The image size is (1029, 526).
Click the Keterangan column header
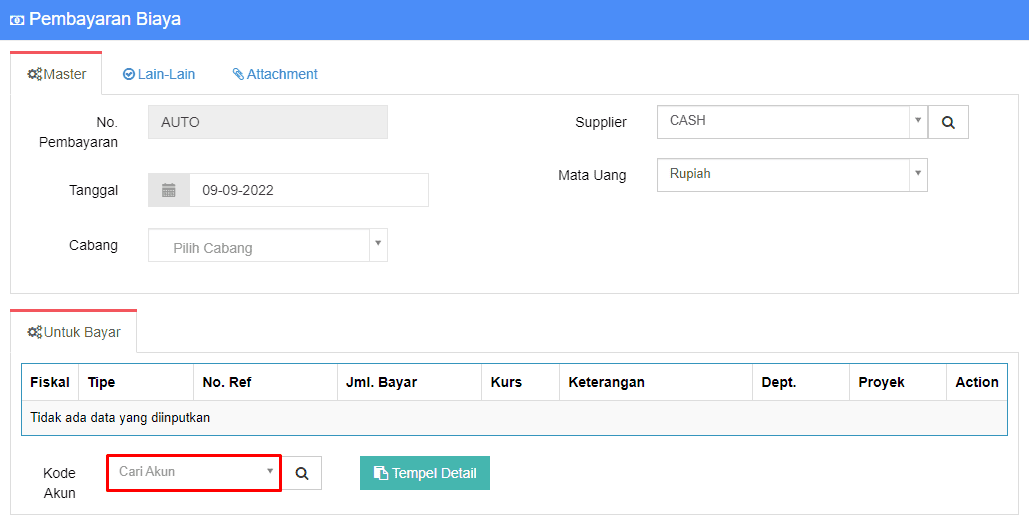click(x=606, y=382)
